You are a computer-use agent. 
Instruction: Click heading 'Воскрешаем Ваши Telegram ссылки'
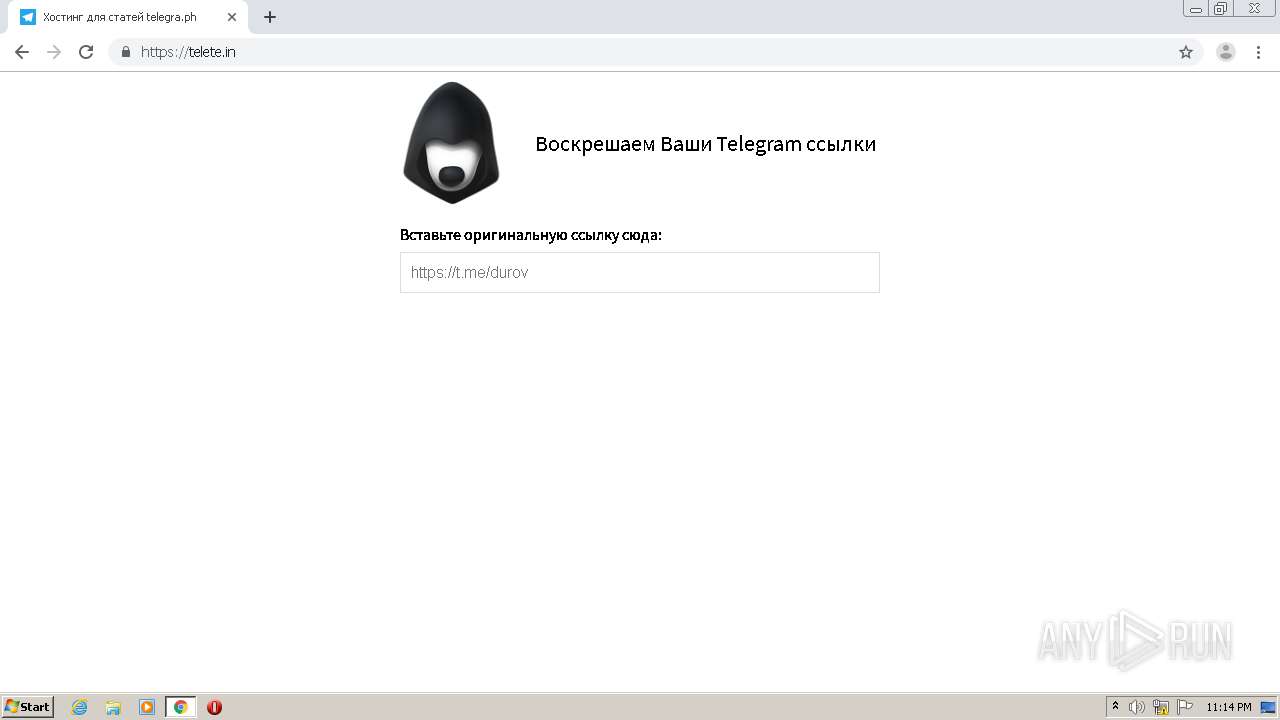706,144
